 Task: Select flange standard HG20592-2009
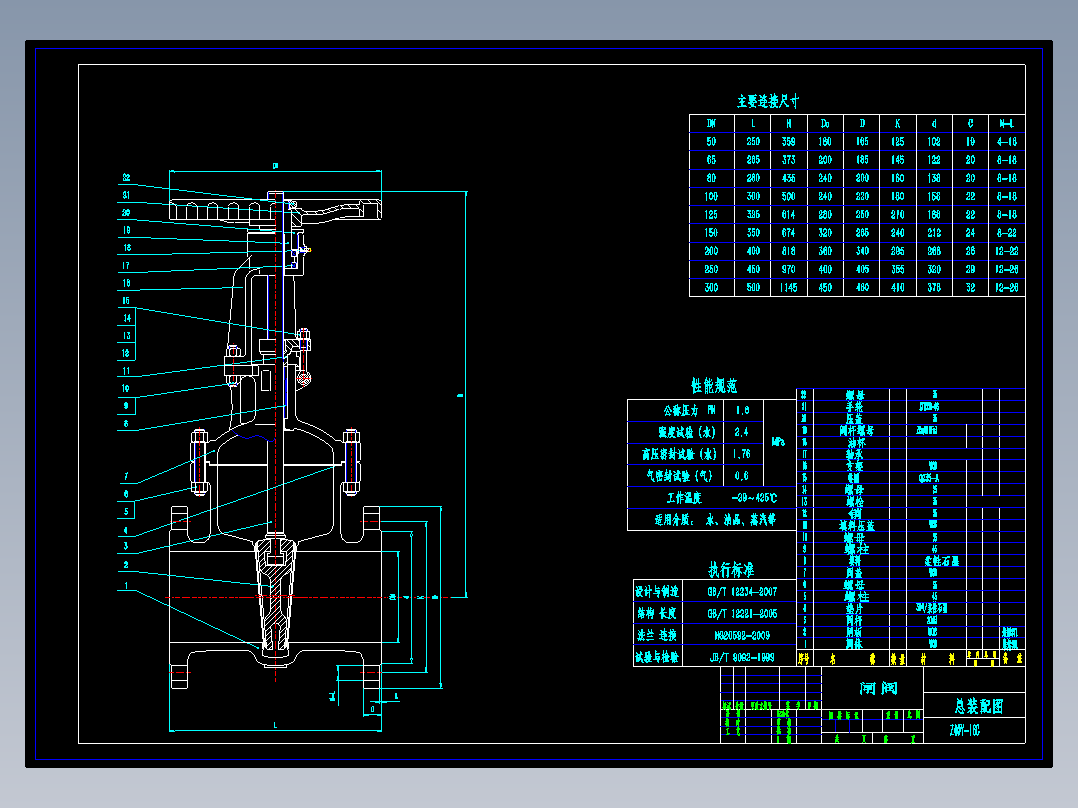[742, 635]
